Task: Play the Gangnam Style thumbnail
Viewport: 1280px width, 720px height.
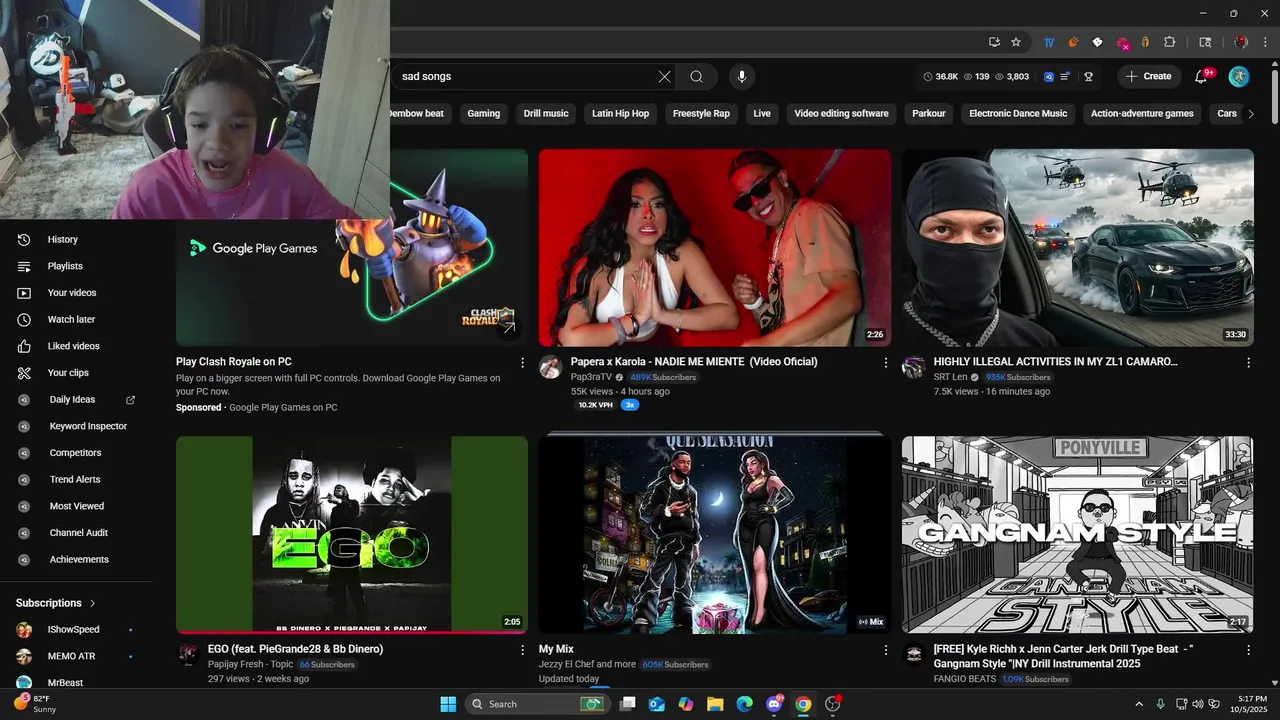Action: point(1078,535)
